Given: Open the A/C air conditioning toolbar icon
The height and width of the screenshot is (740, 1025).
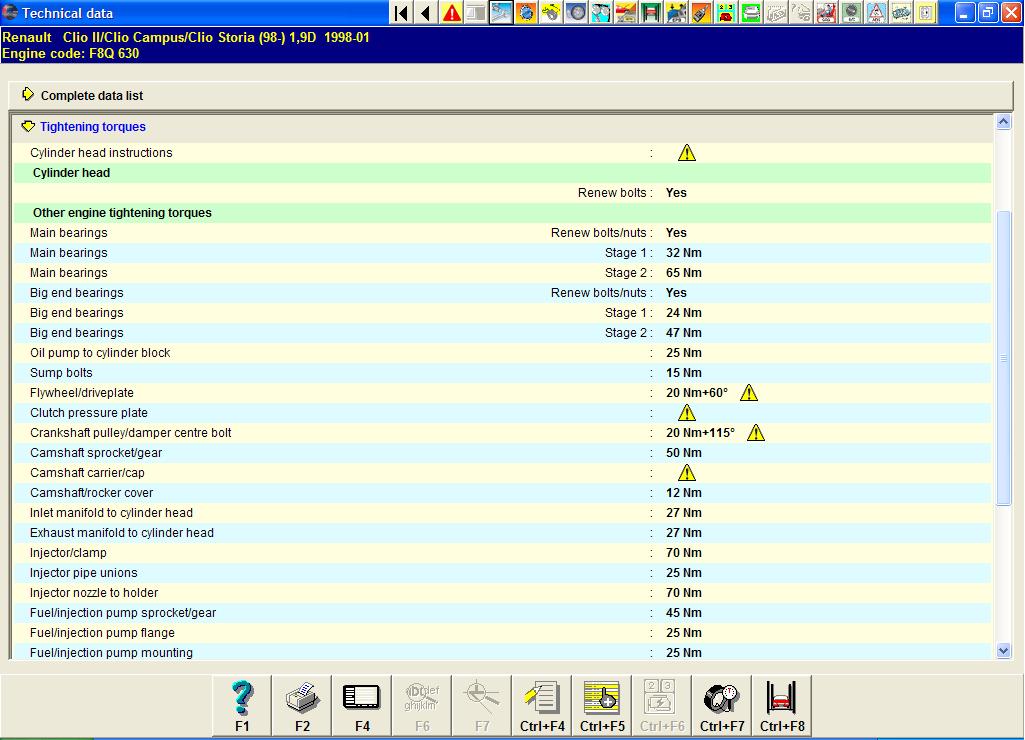Looking at the screenshot, I should [x=850, y=12].
